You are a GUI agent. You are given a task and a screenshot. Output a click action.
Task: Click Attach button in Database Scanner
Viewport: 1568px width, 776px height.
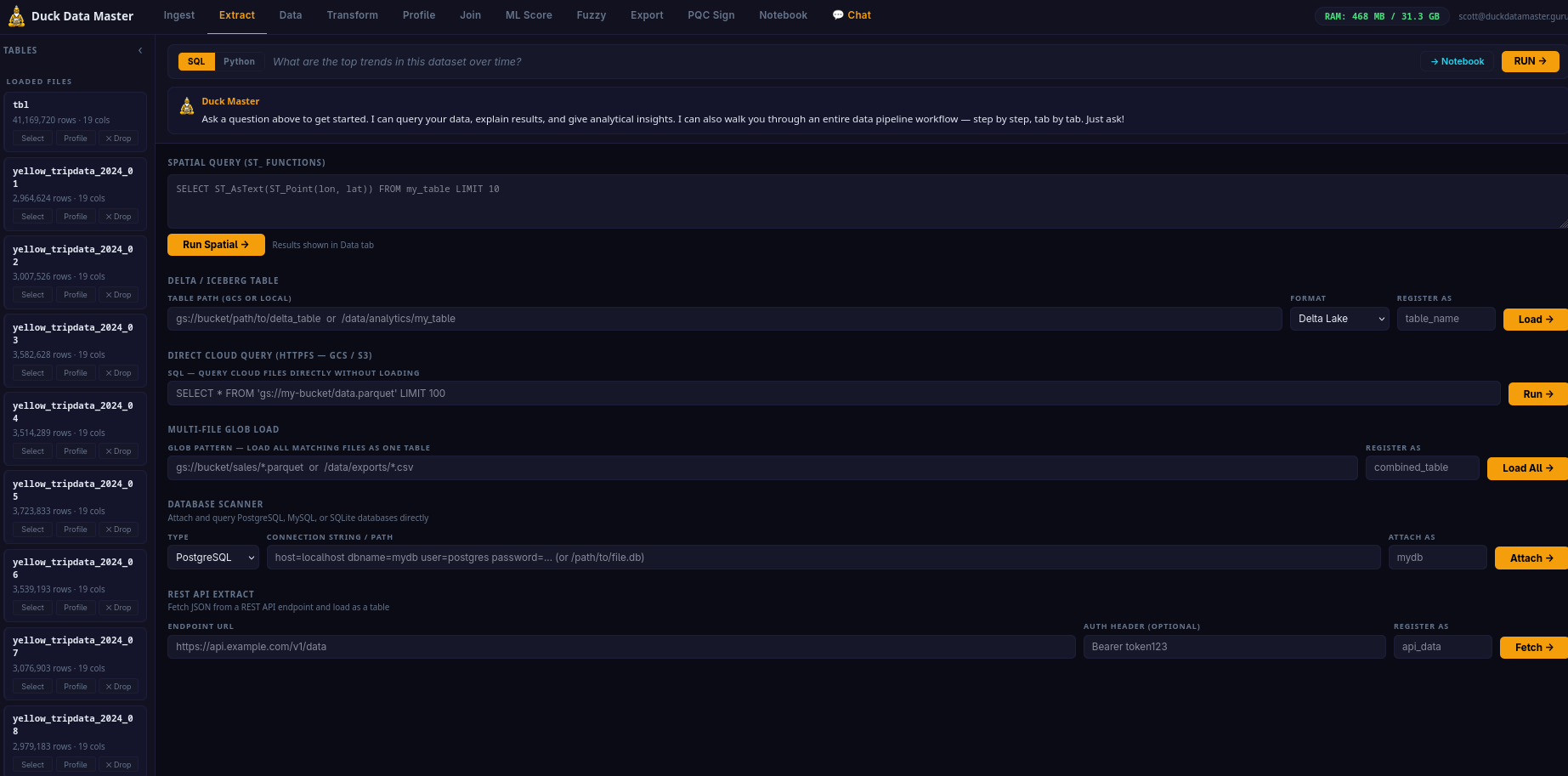[1531, 558]
